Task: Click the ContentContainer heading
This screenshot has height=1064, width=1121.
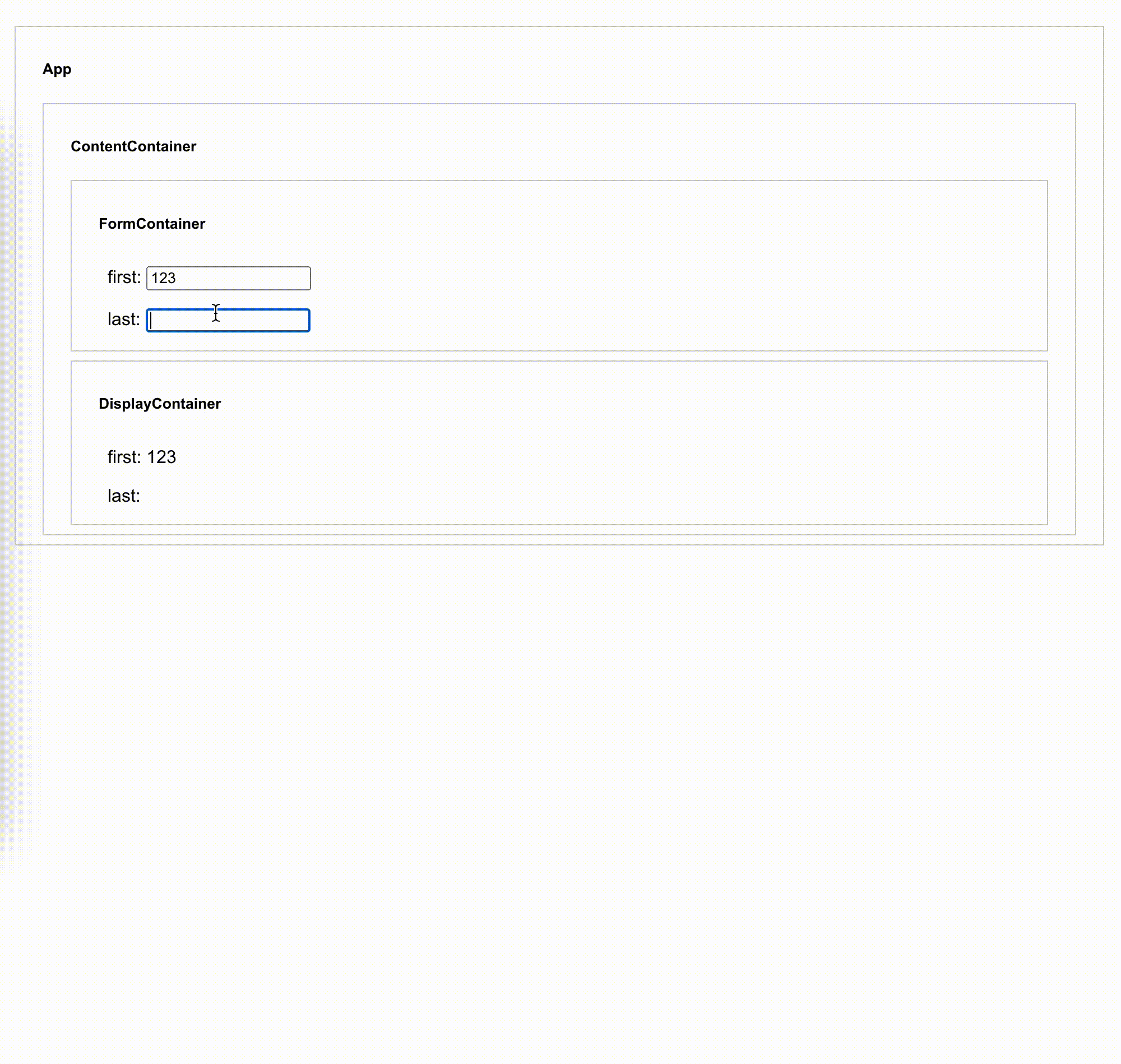Action: [133, 146]
